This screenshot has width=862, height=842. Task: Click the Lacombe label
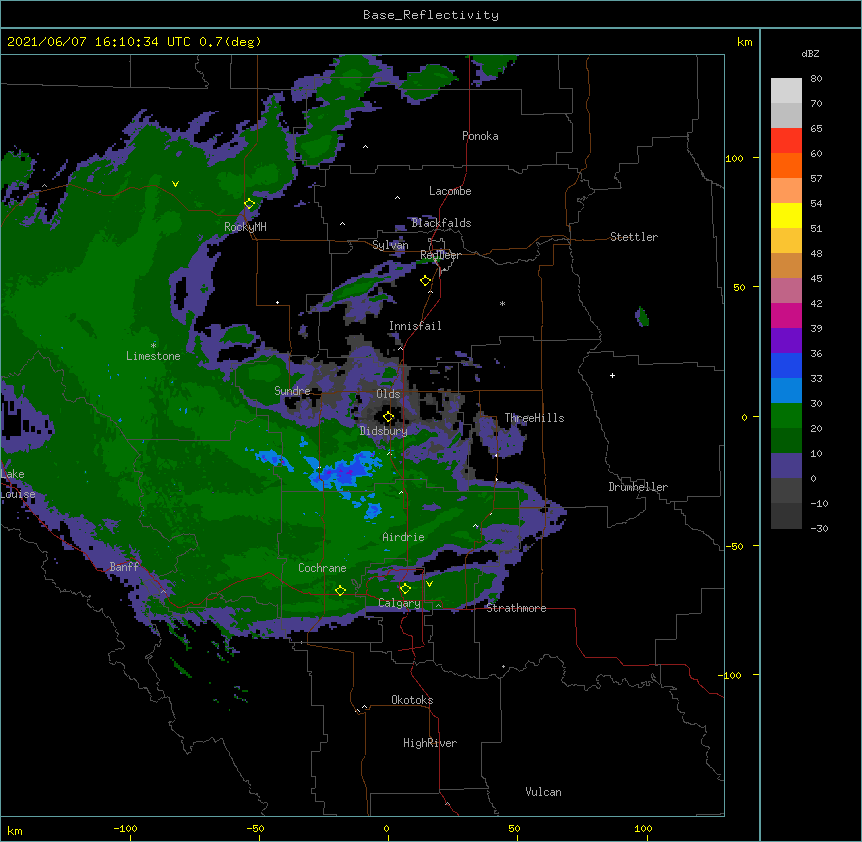tap(450, 191)
